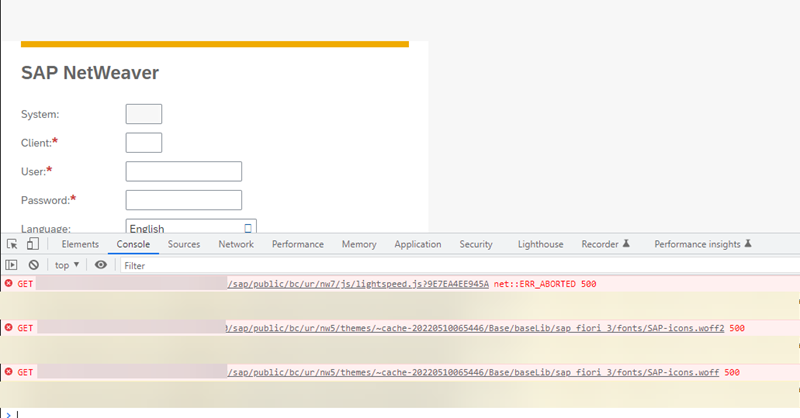Open the Sources tab
This screenshot has width=800, height=418.
tap(184, 244)
